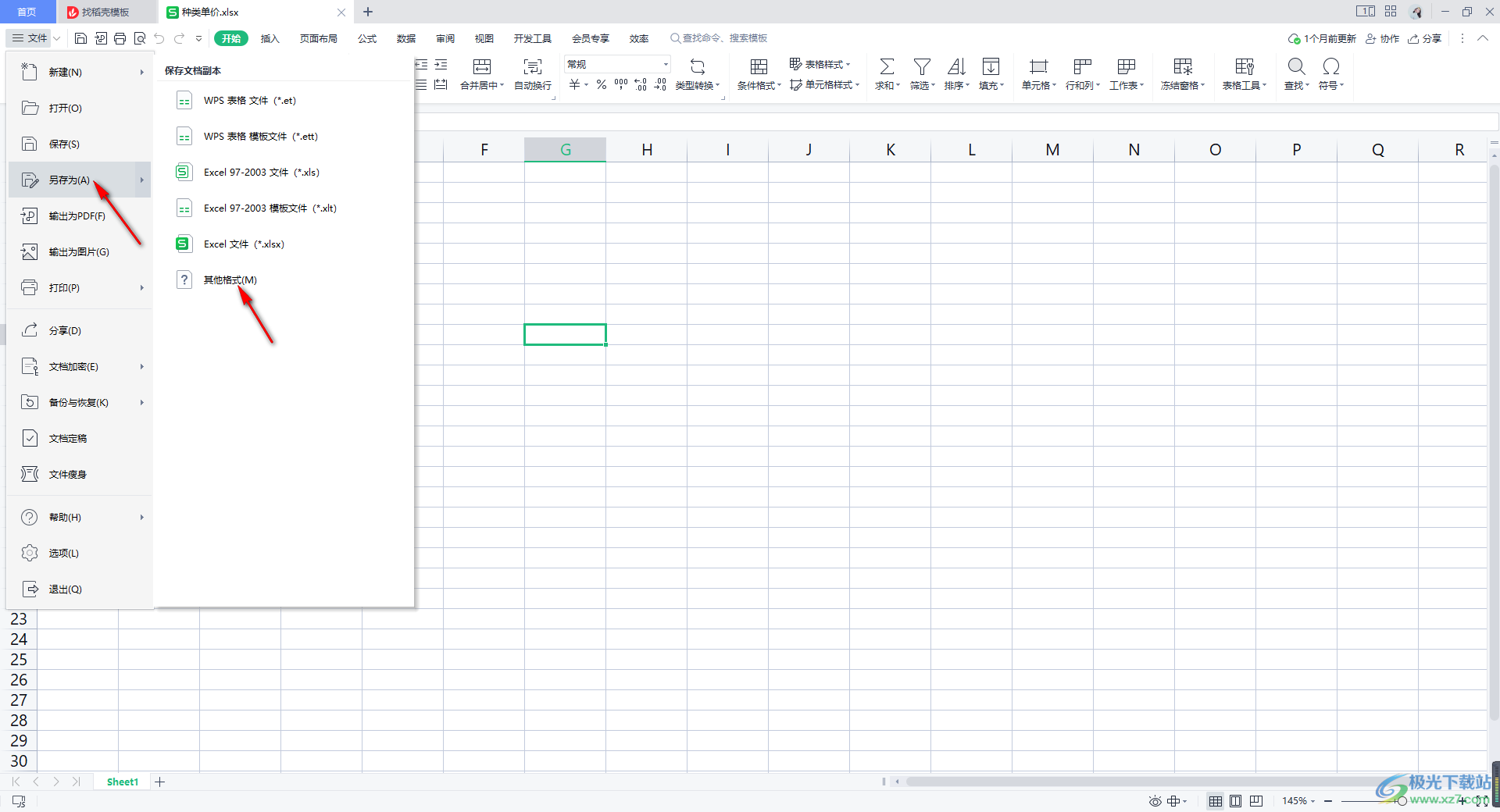Screen dimensions: 1500x812
Task: Click the Table Tools icon
Action: pos(1245,66)
